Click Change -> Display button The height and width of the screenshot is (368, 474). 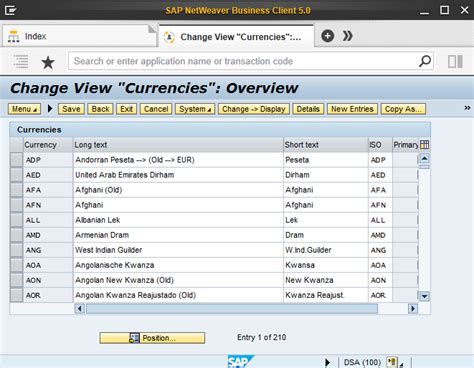coord(254,109)
